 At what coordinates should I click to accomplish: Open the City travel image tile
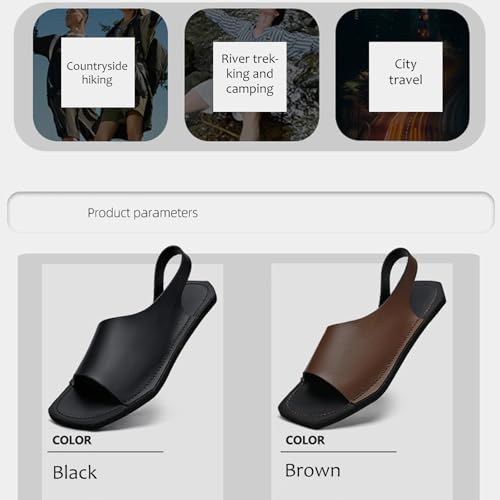(x=402, y=75)
